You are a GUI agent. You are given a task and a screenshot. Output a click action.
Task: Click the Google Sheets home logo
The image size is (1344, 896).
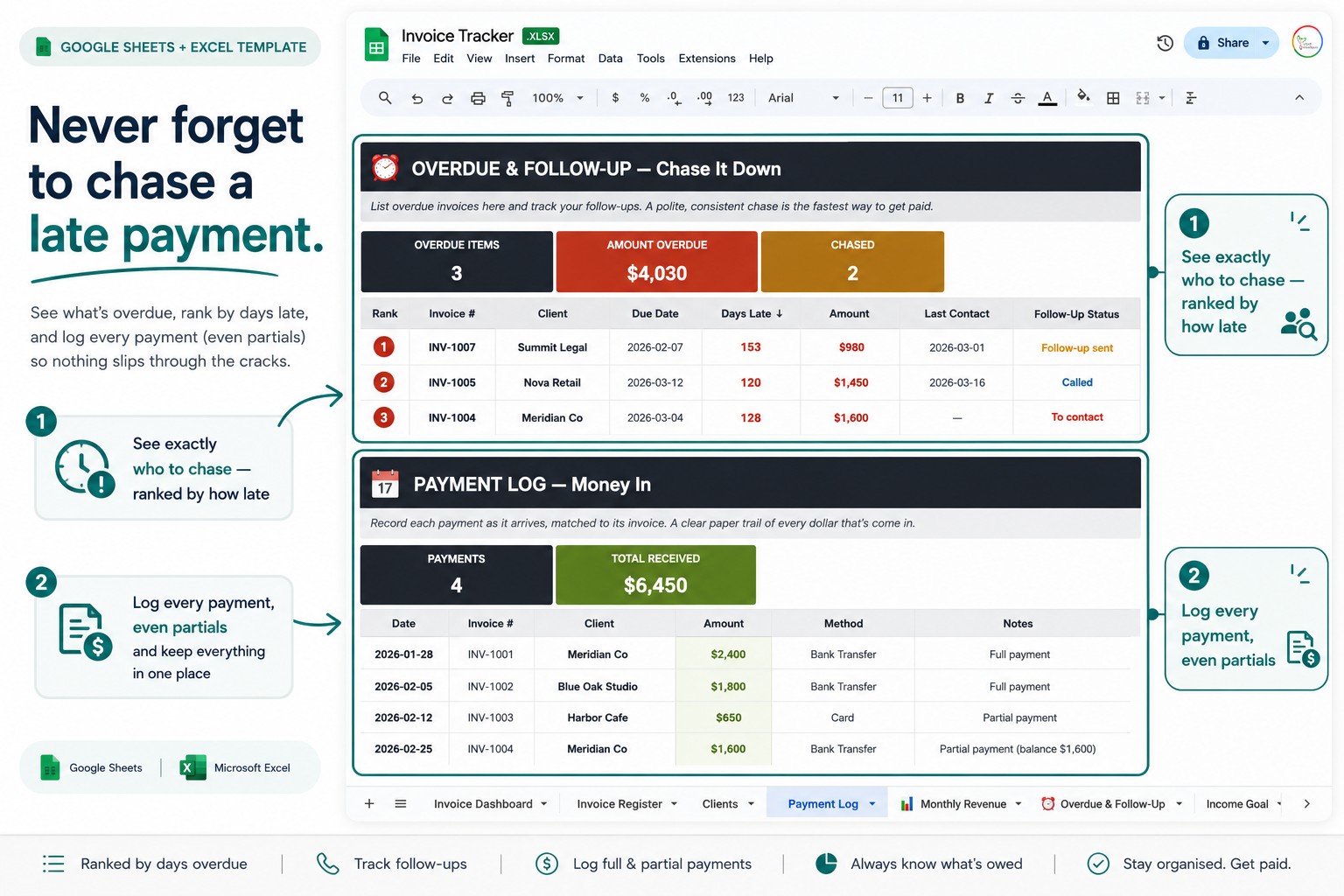pos(376,45)
